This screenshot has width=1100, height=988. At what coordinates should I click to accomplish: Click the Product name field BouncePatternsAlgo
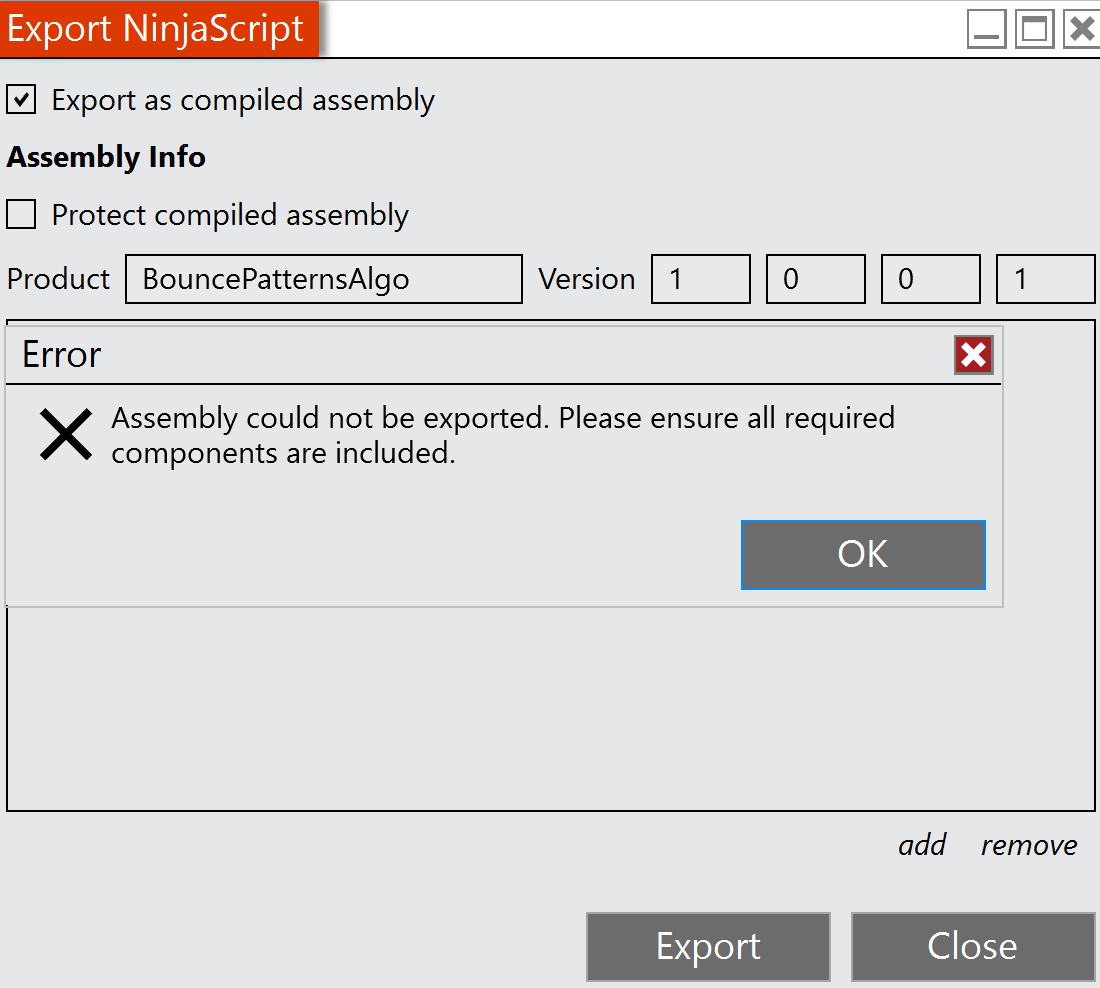point(323,279)
